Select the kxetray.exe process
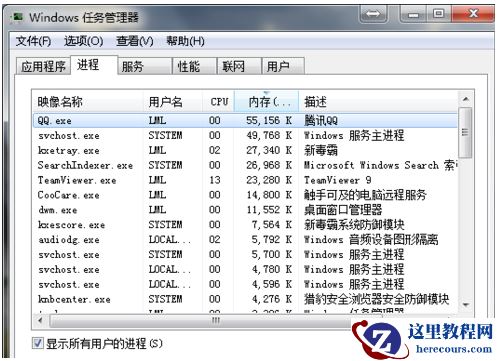The image size is (498, 361). (x=245, y=150)
